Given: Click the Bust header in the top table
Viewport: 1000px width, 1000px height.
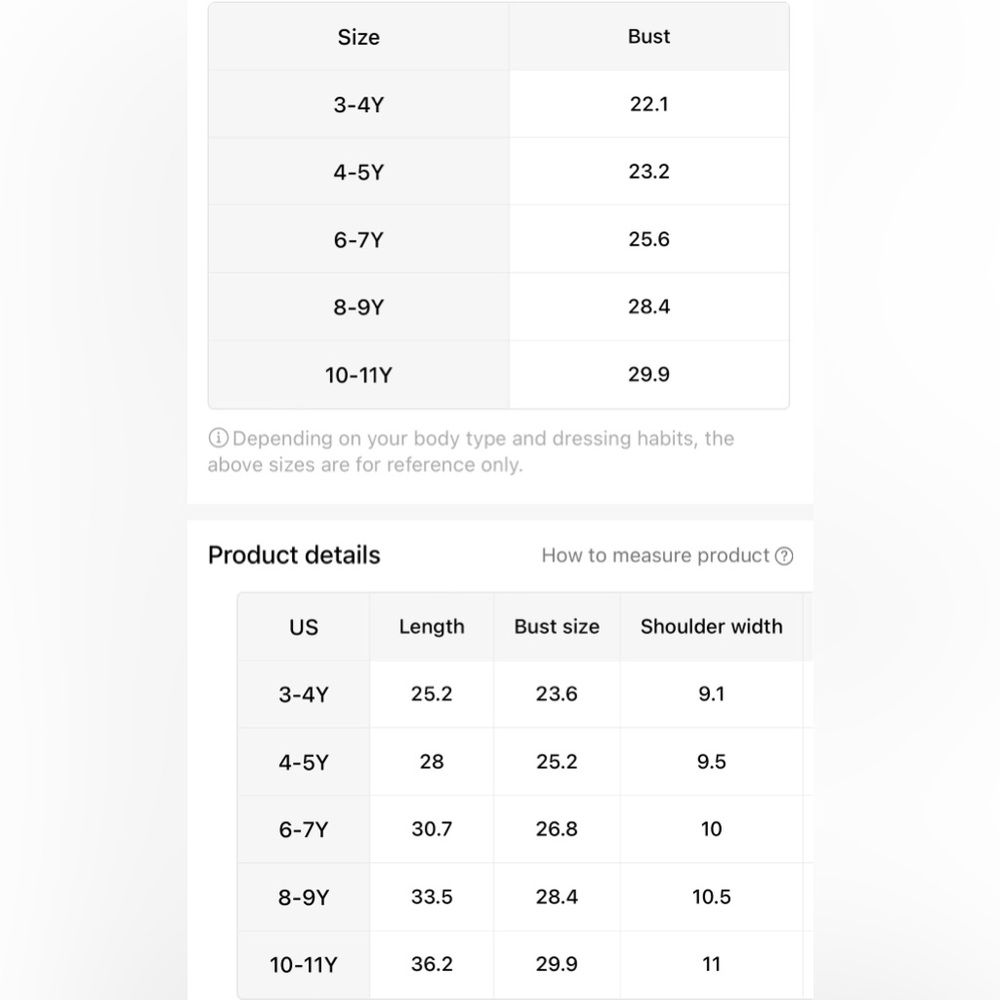Looking at the screenshot, I should (x=649, y=36).
